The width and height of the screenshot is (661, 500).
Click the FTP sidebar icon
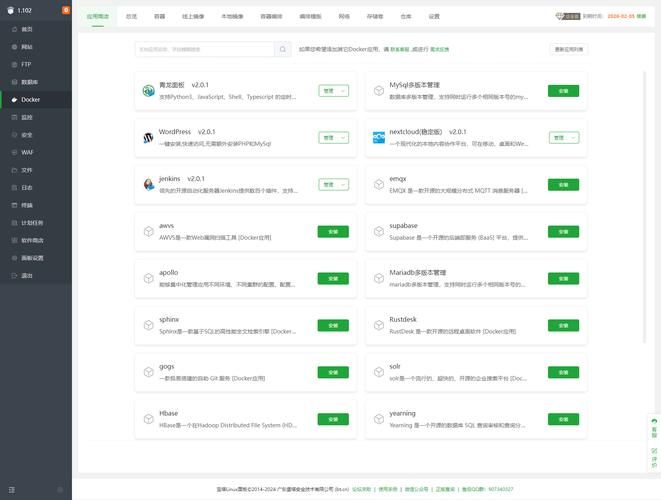click(x=14, y=65)
